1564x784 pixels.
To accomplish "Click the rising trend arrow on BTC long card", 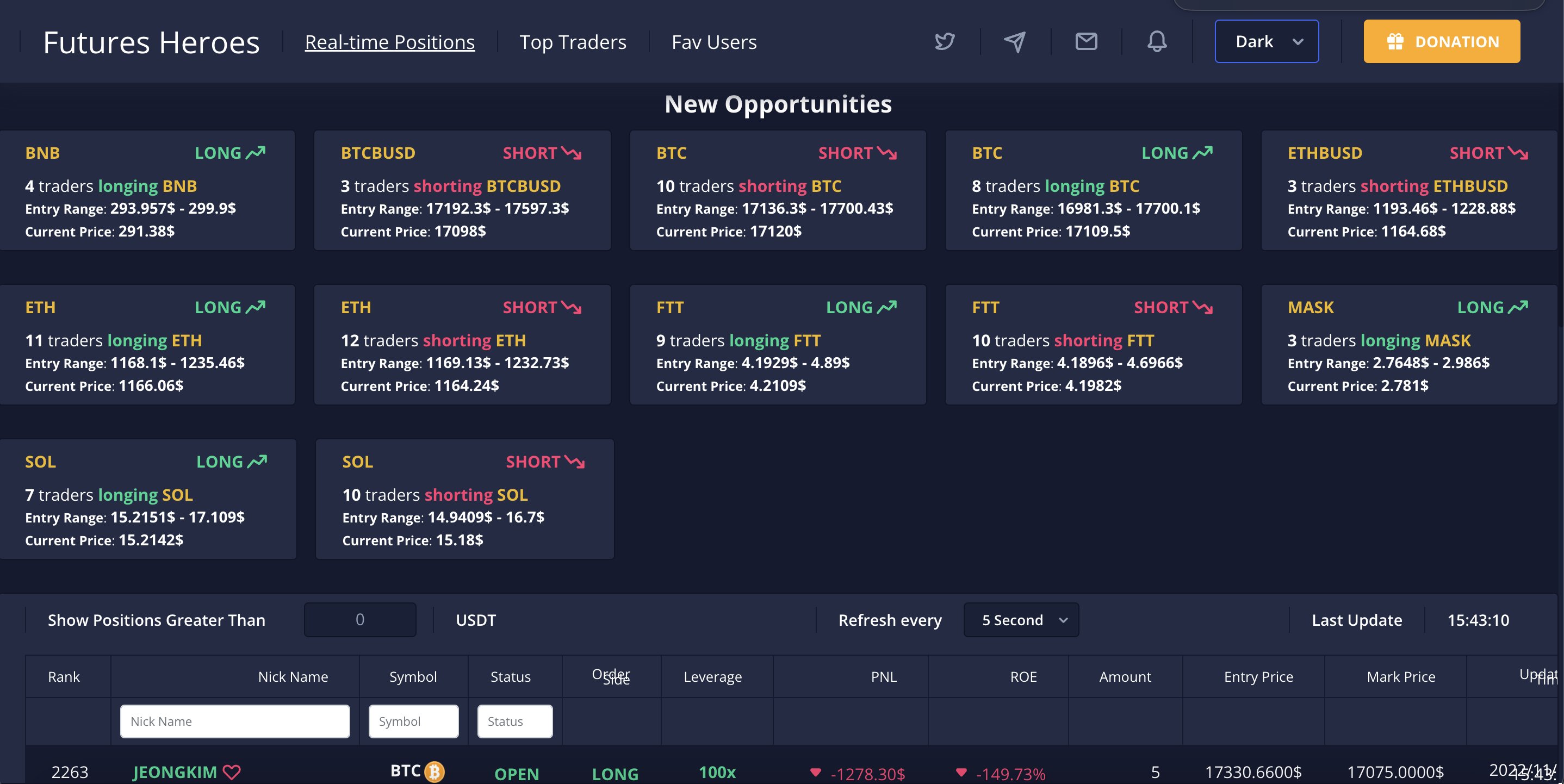I will pyautogui.click(x=1203, y=152).
